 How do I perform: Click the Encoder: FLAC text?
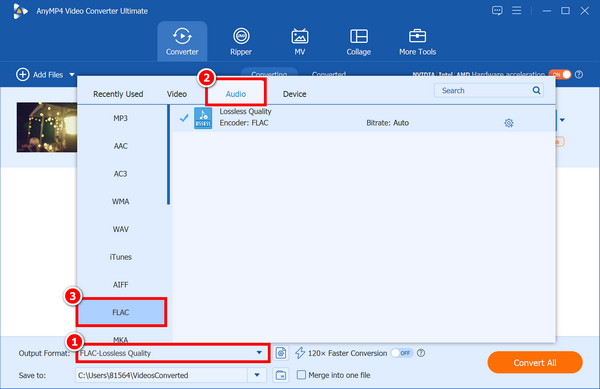point(244,123)
